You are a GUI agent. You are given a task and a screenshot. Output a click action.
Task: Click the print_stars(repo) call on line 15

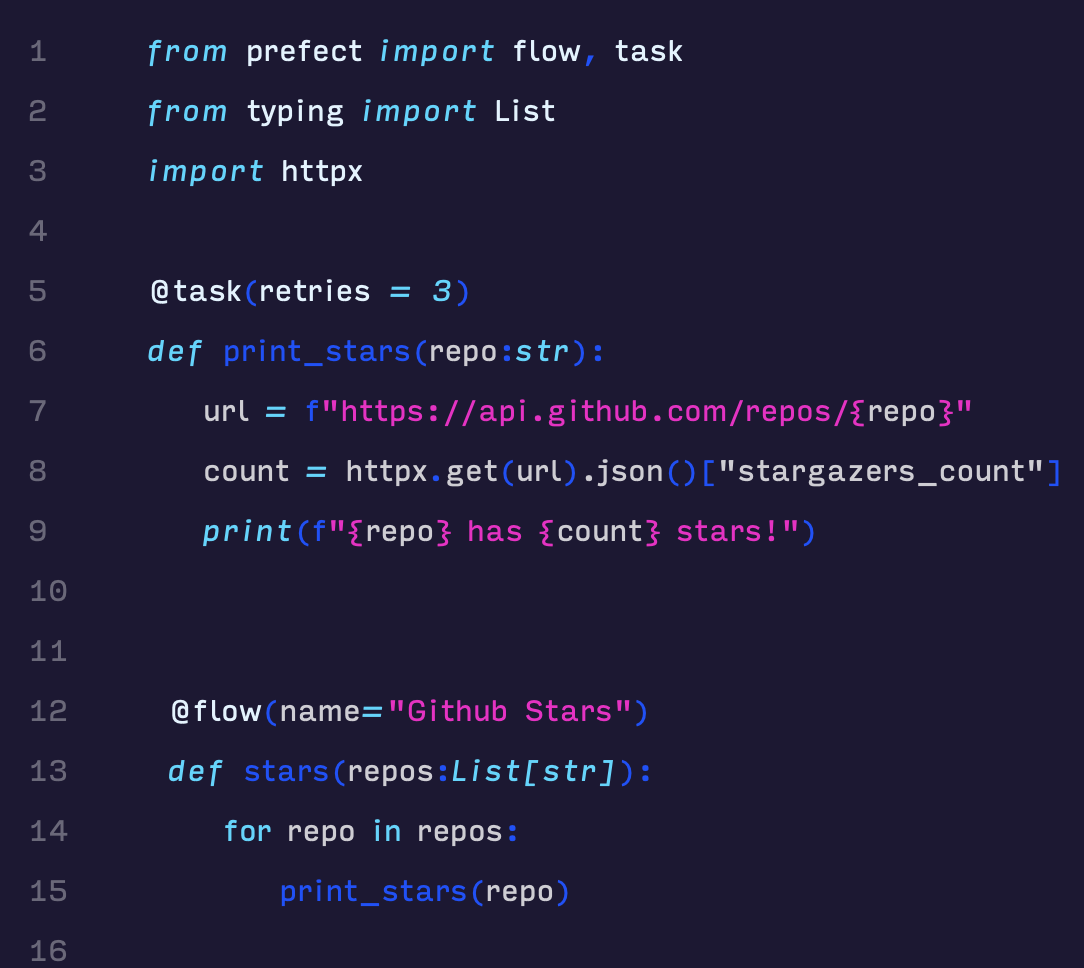tap(424, 892)
